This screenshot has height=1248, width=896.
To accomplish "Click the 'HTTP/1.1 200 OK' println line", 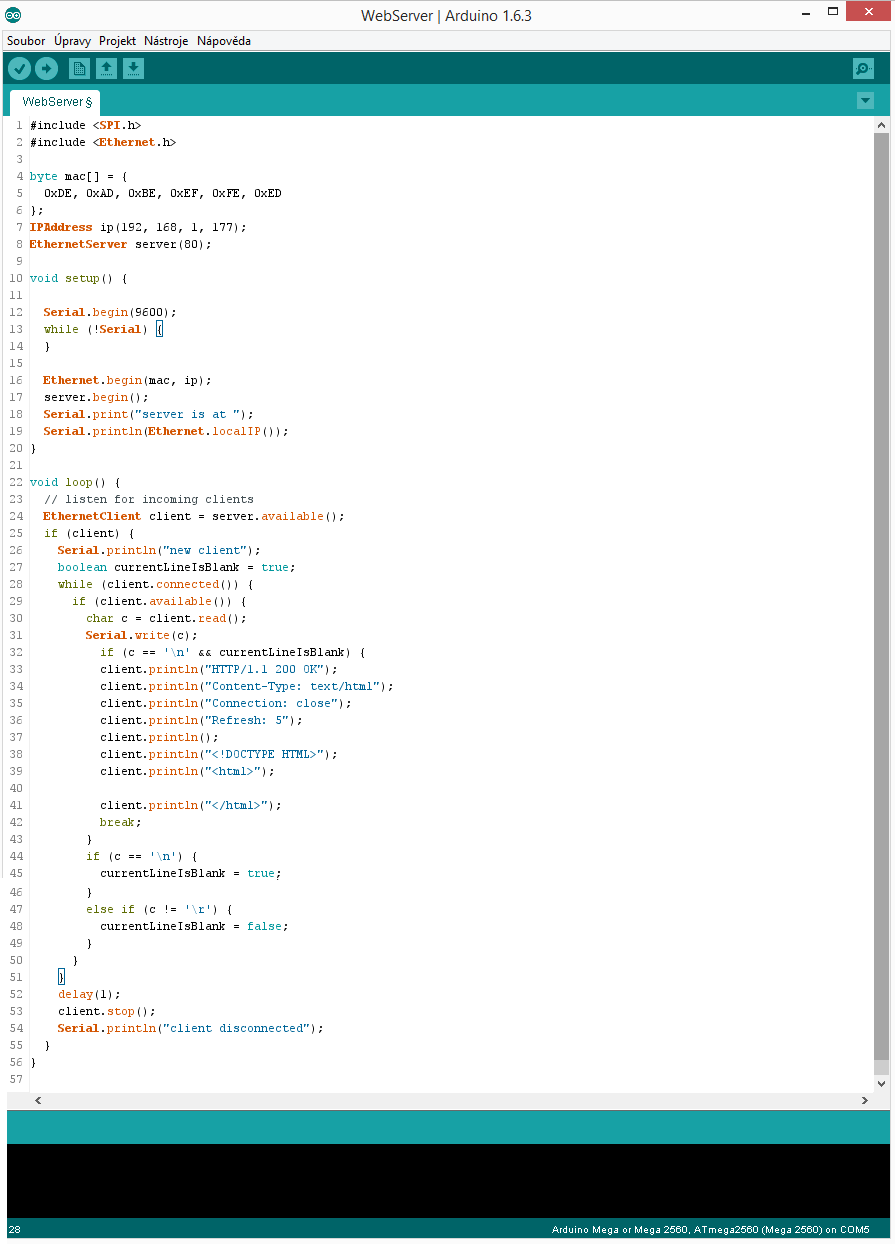I will (219, 669).
